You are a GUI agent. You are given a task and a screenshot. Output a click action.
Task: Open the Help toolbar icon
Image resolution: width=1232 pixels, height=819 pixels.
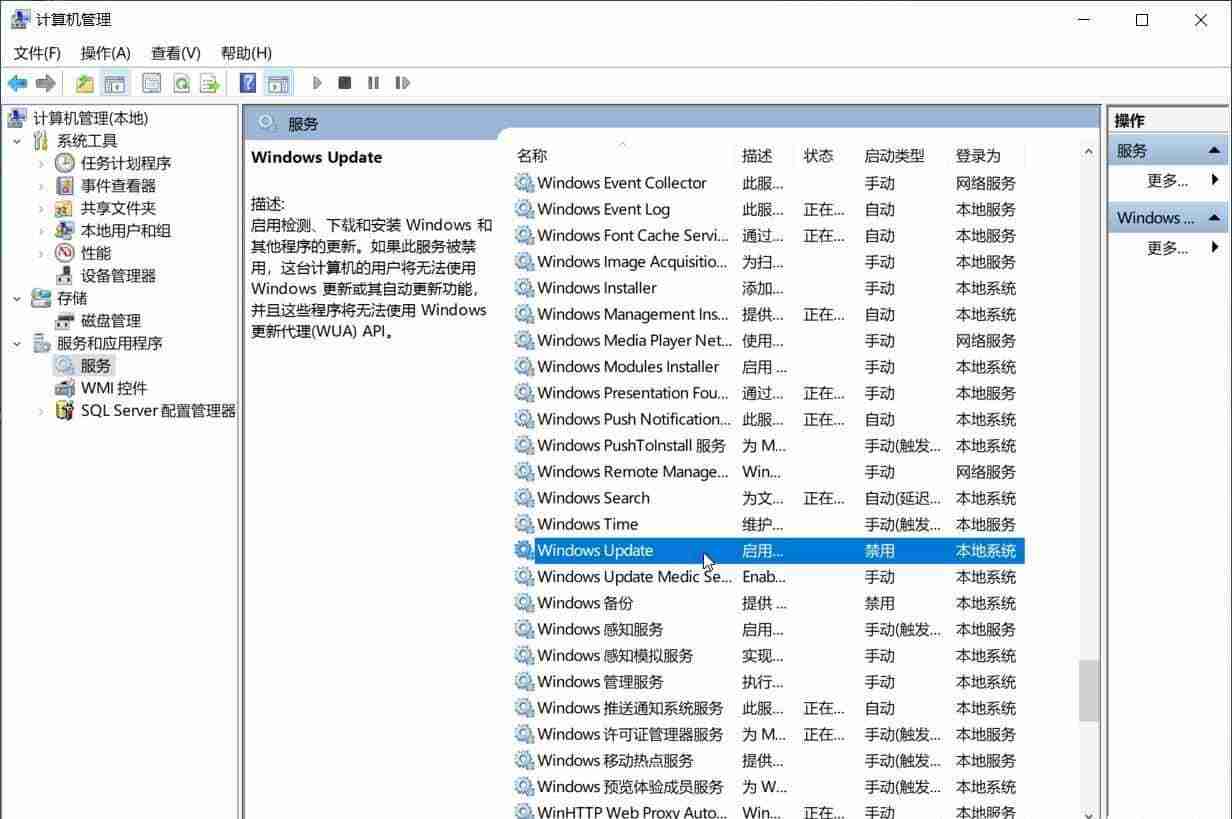[x=246, y=83]
